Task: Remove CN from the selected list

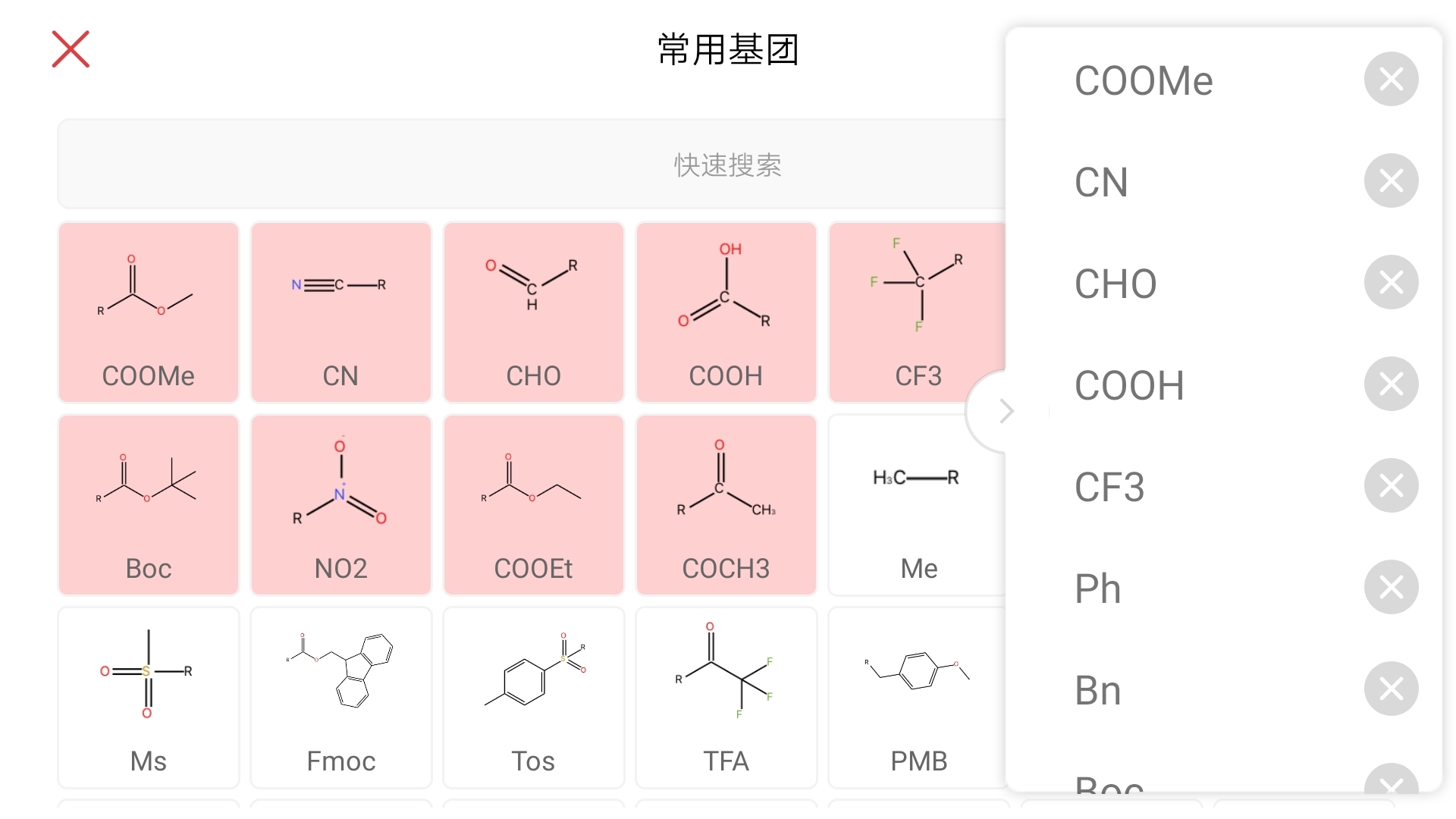Action: tap(1392, 181)
